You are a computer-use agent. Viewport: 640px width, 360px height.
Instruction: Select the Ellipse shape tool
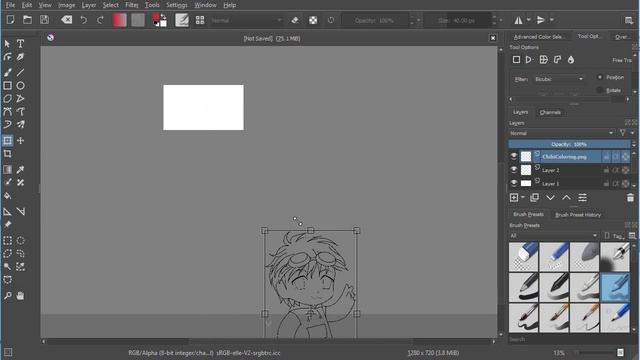(20, 86)
